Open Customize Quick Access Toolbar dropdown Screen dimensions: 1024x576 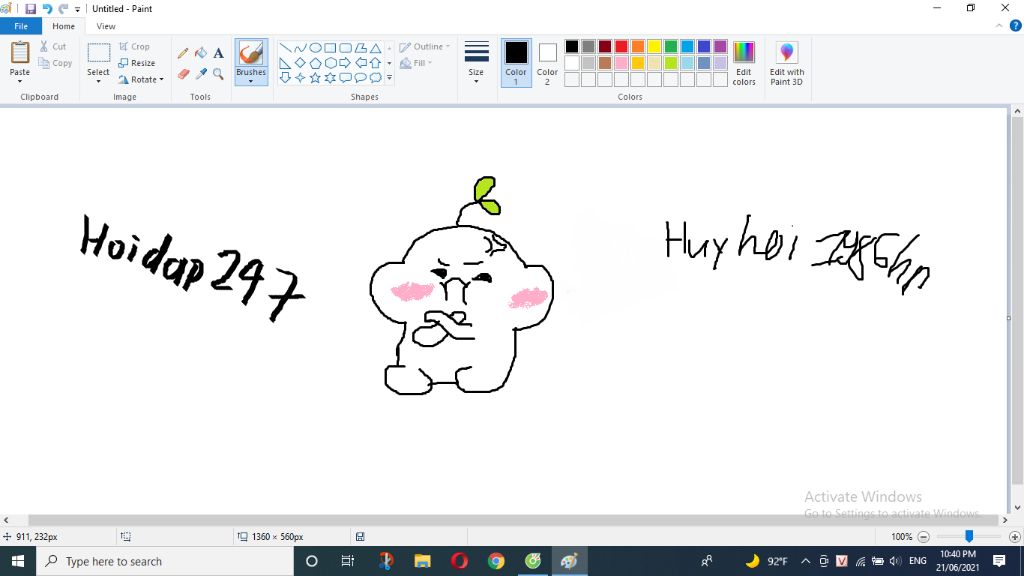[x=78, y=9]
